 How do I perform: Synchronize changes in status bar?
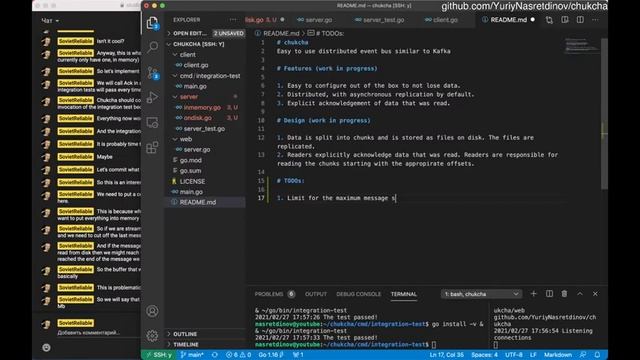tap(215, 355)
